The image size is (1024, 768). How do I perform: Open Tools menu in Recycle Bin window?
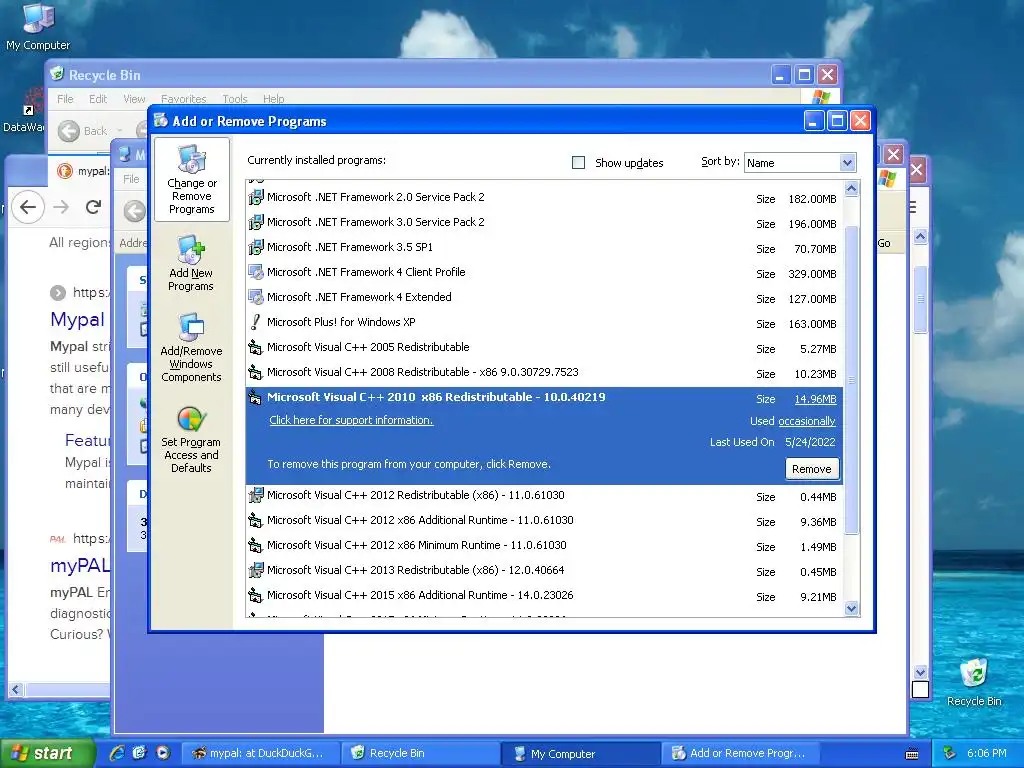tap(234, 99)
